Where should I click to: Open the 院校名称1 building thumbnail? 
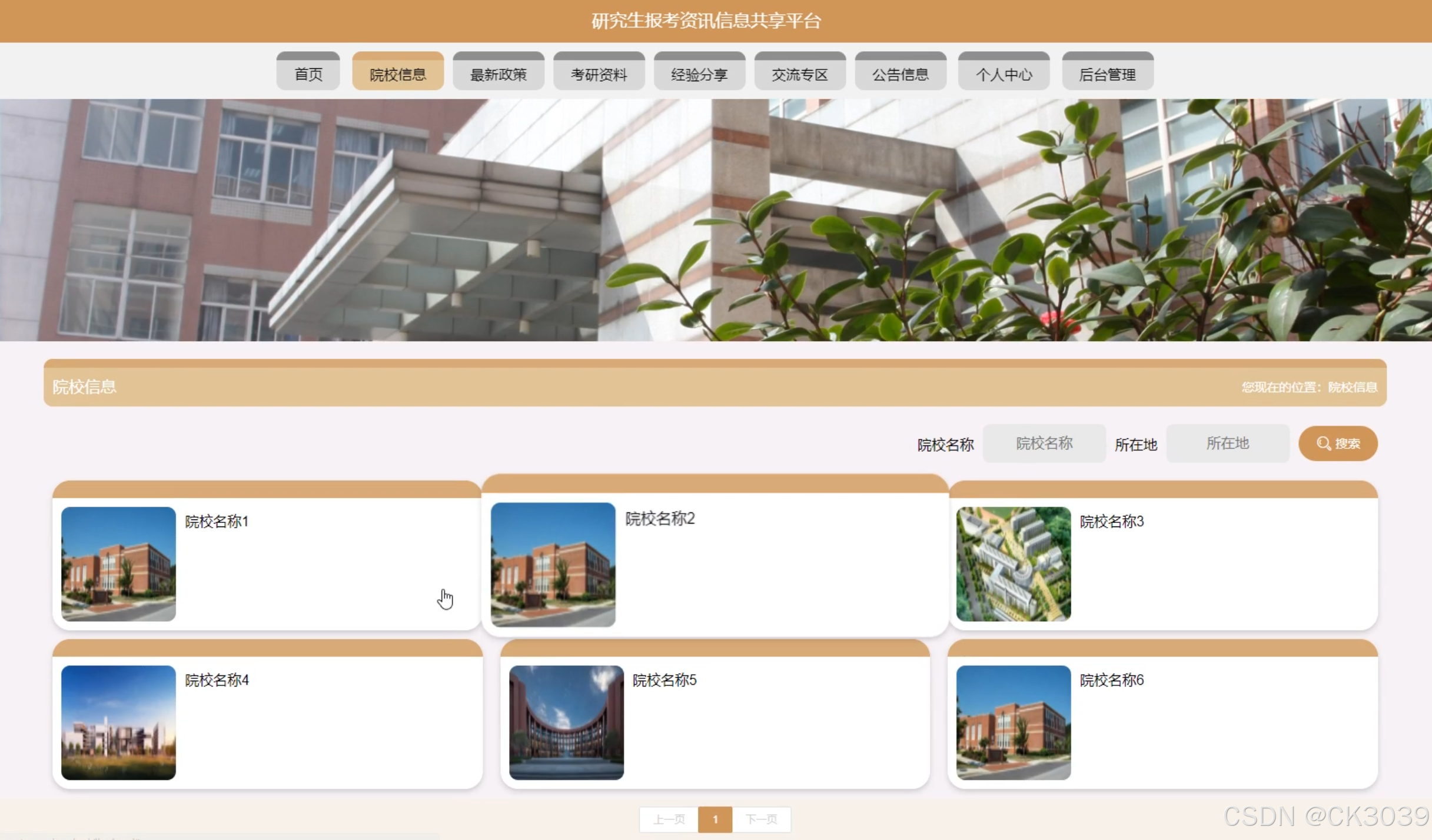[x=118, y=564]
